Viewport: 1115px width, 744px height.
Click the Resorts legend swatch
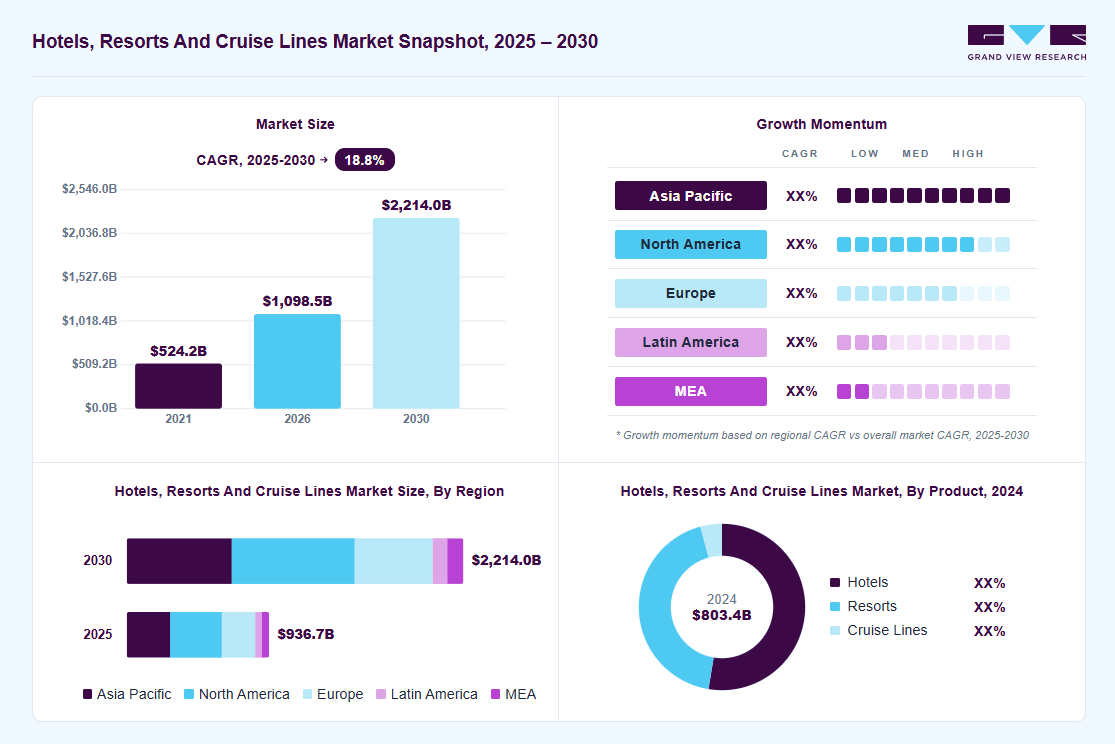[x=835, y=607]
